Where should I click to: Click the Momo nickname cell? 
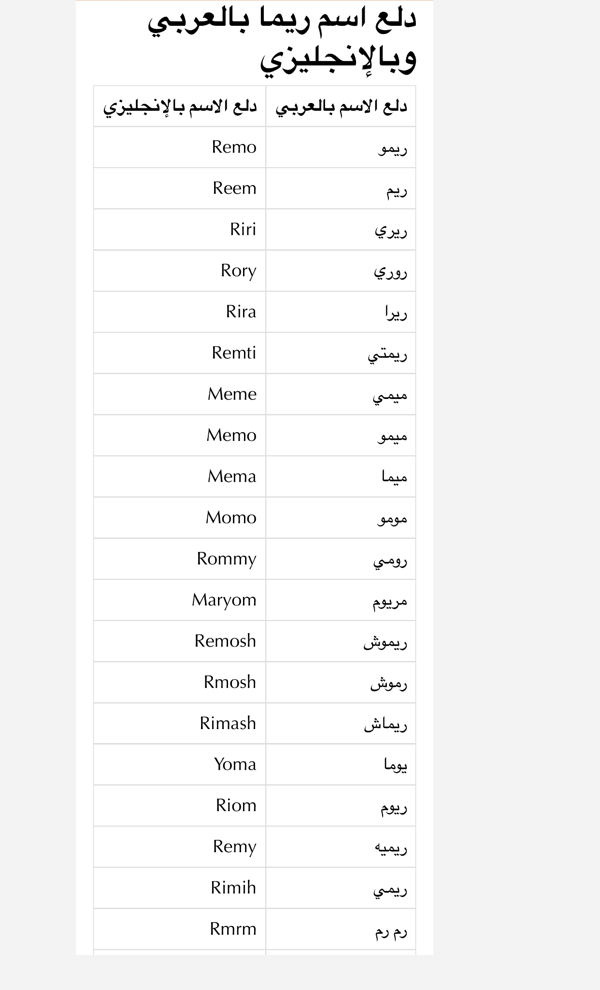coord(179,518)
